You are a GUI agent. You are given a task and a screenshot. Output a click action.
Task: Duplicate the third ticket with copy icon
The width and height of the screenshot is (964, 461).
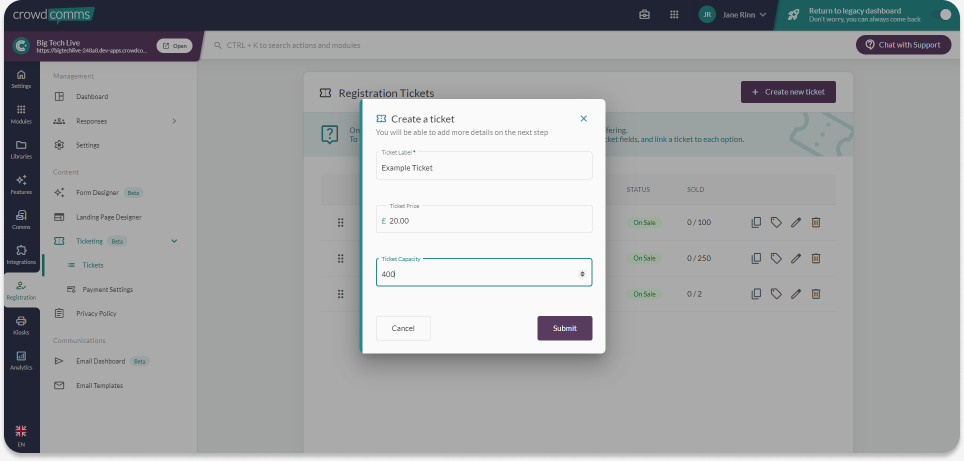[757, 294]
